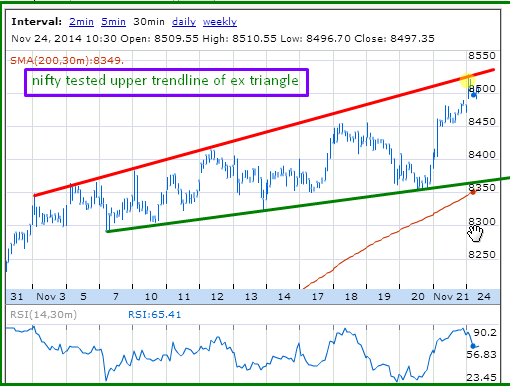Click the RSI 90.2 scale label

485,333
